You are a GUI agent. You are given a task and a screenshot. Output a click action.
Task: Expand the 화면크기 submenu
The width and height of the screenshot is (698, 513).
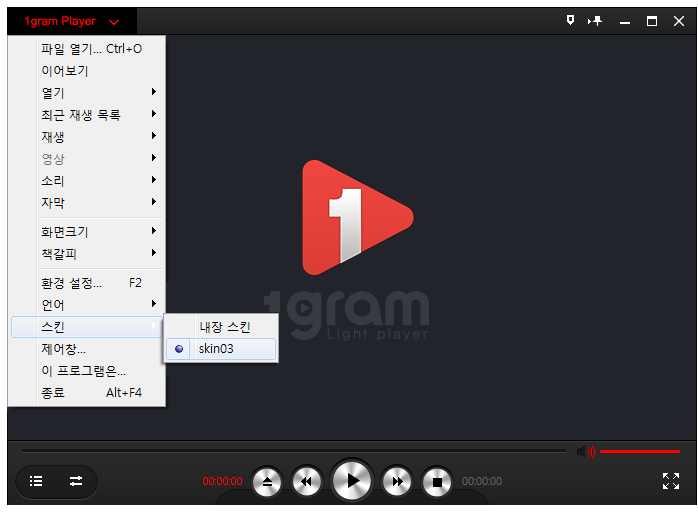pyautogui.click(x=87, y=232)
